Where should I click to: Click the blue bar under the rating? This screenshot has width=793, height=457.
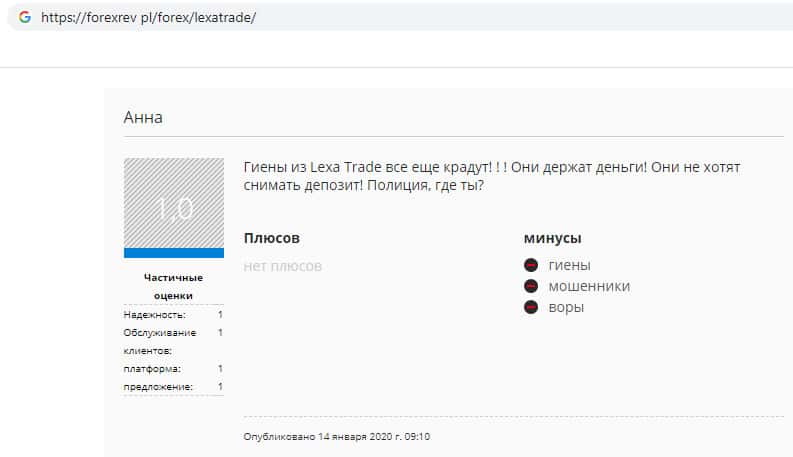pyautogui.click(x=174, y=253)
